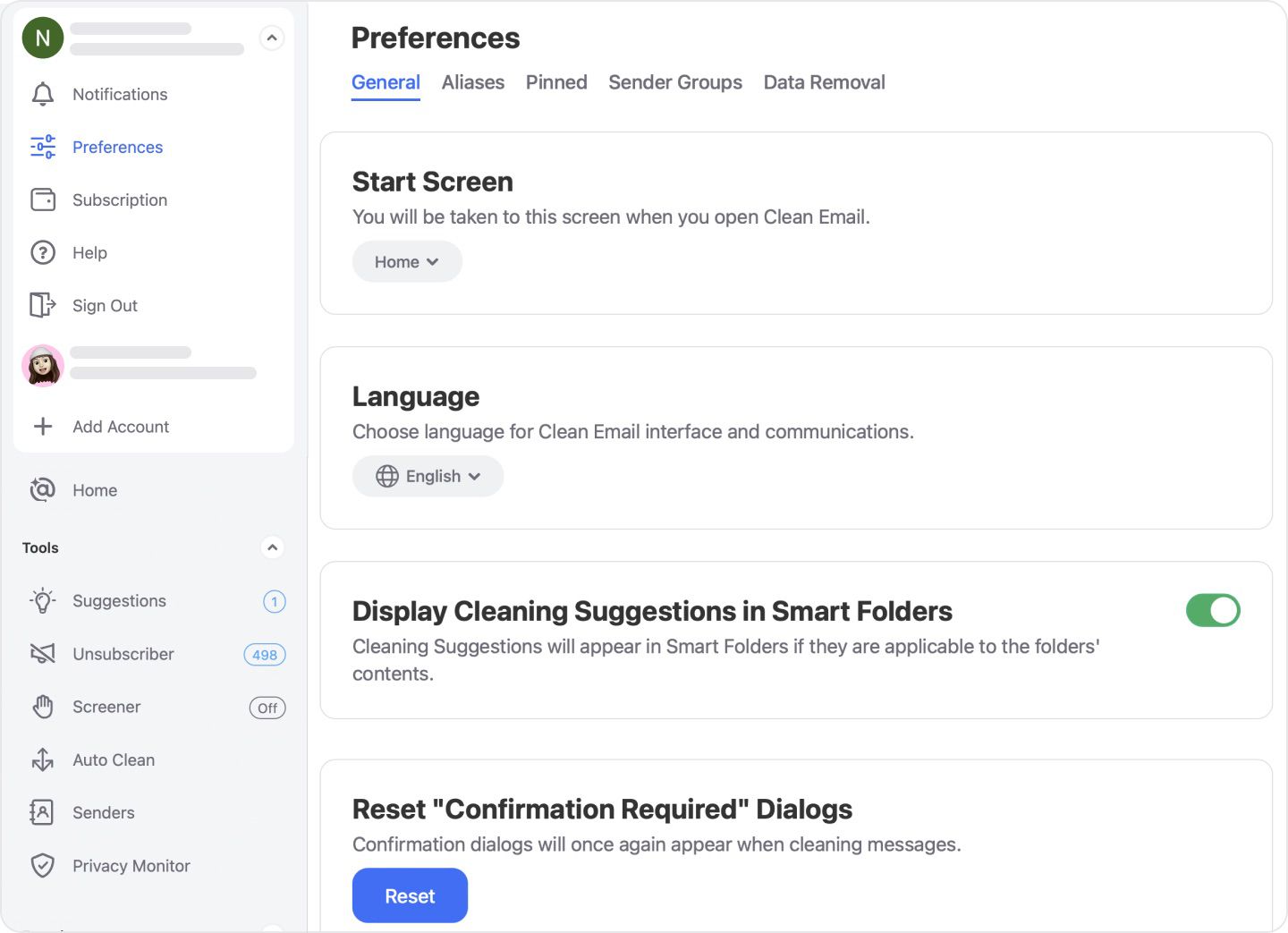Toggle the Screener Off badge
This screenshot has width=1288, height=933.
point(267,708)
